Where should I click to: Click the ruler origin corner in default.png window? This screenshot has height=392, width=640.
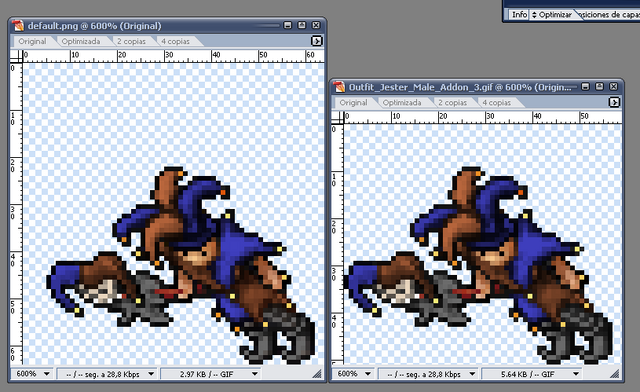point(16,56)
